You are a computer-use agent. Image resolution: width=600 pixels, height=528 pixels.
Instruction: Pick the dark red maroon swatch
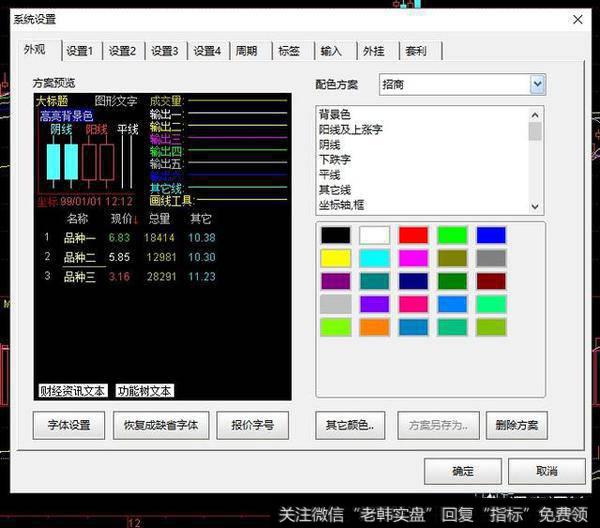pyautogui.click(x=491, y=281)
